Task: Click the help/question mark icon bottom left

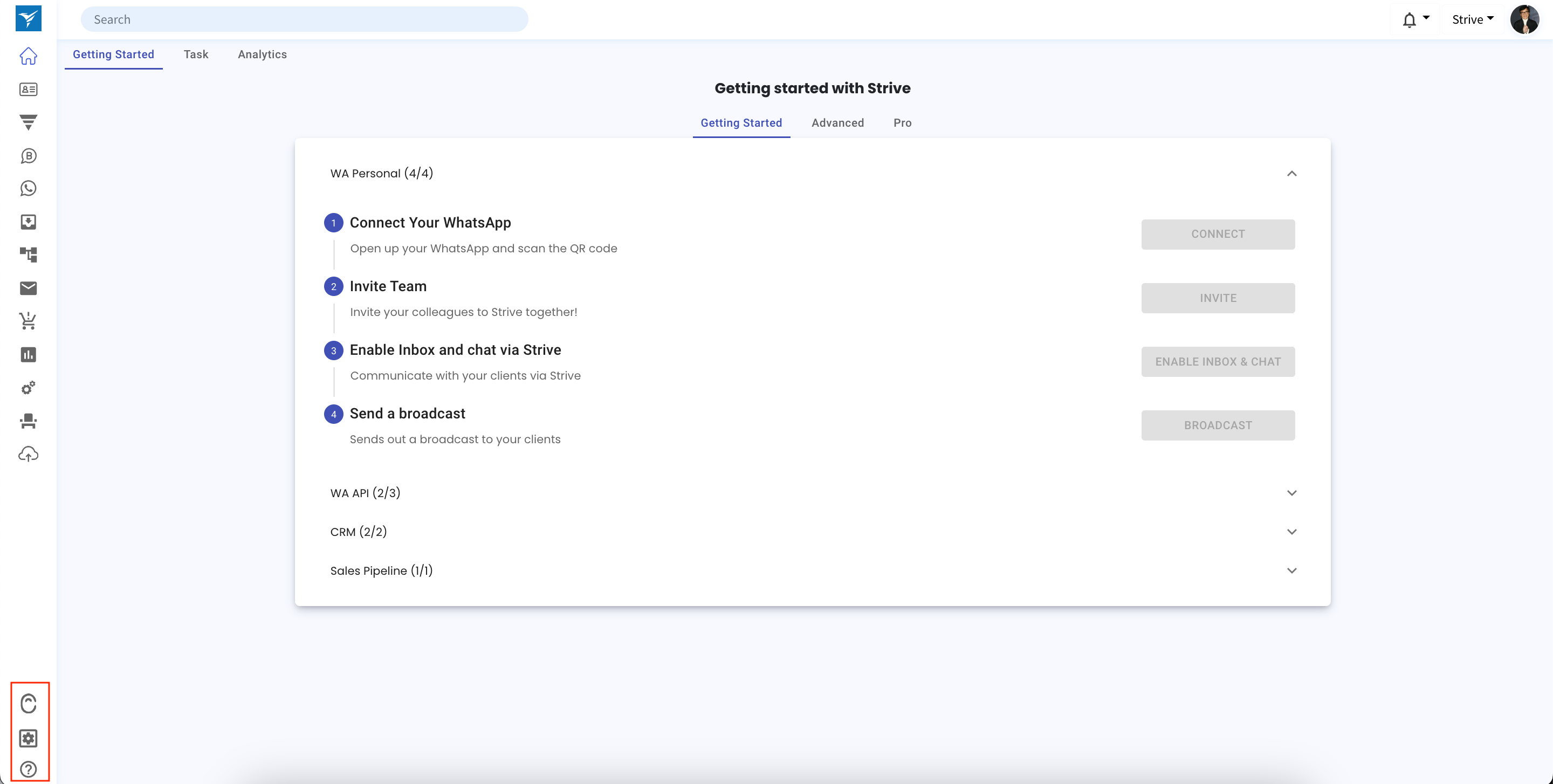Action: tap(28, 769)
